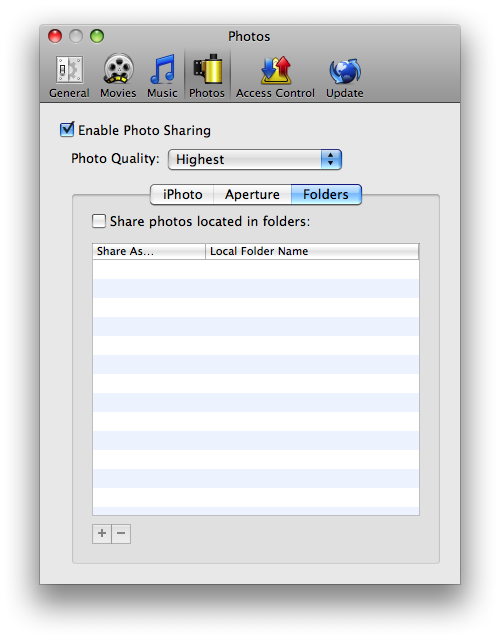The height and width of the screenshot is (639, 500).
Task: Disable the Enable Photo Sharing checkbox
Action: (x=67, y=130)
